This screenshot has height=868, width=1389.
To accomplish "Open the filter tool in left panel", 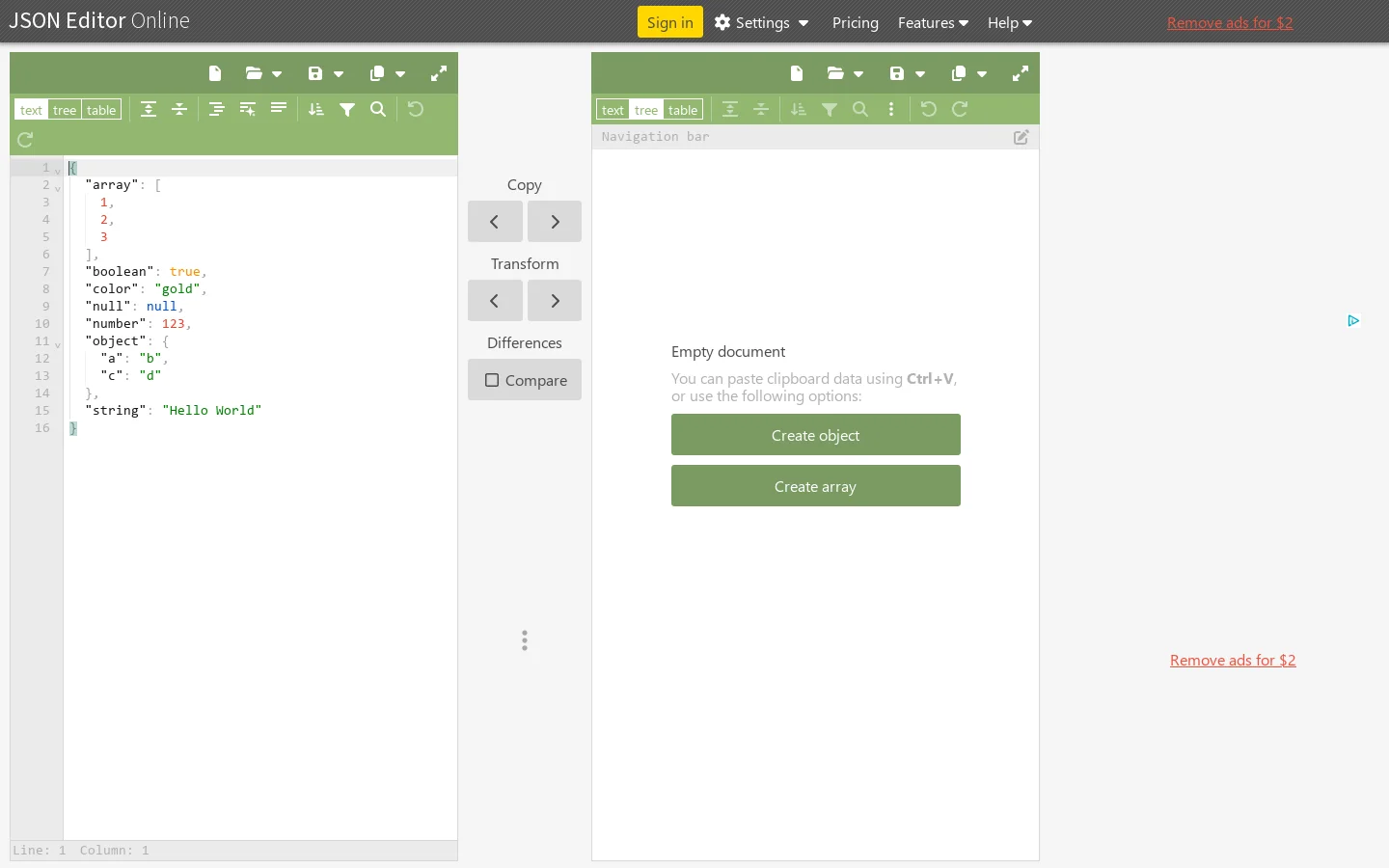I will [347, 109].
